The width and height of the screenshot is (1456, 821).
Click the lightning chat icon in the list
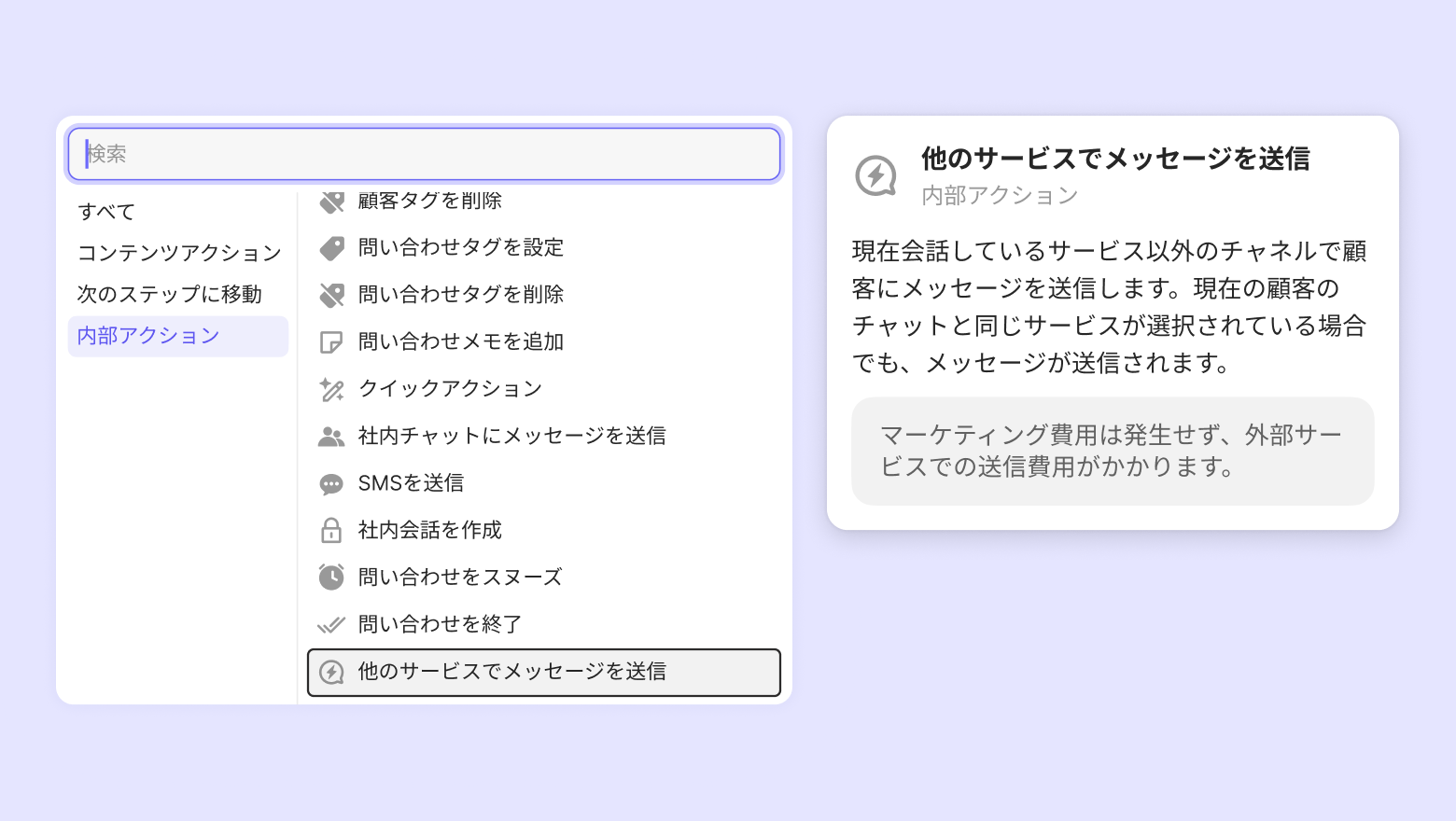pos(331,672)
